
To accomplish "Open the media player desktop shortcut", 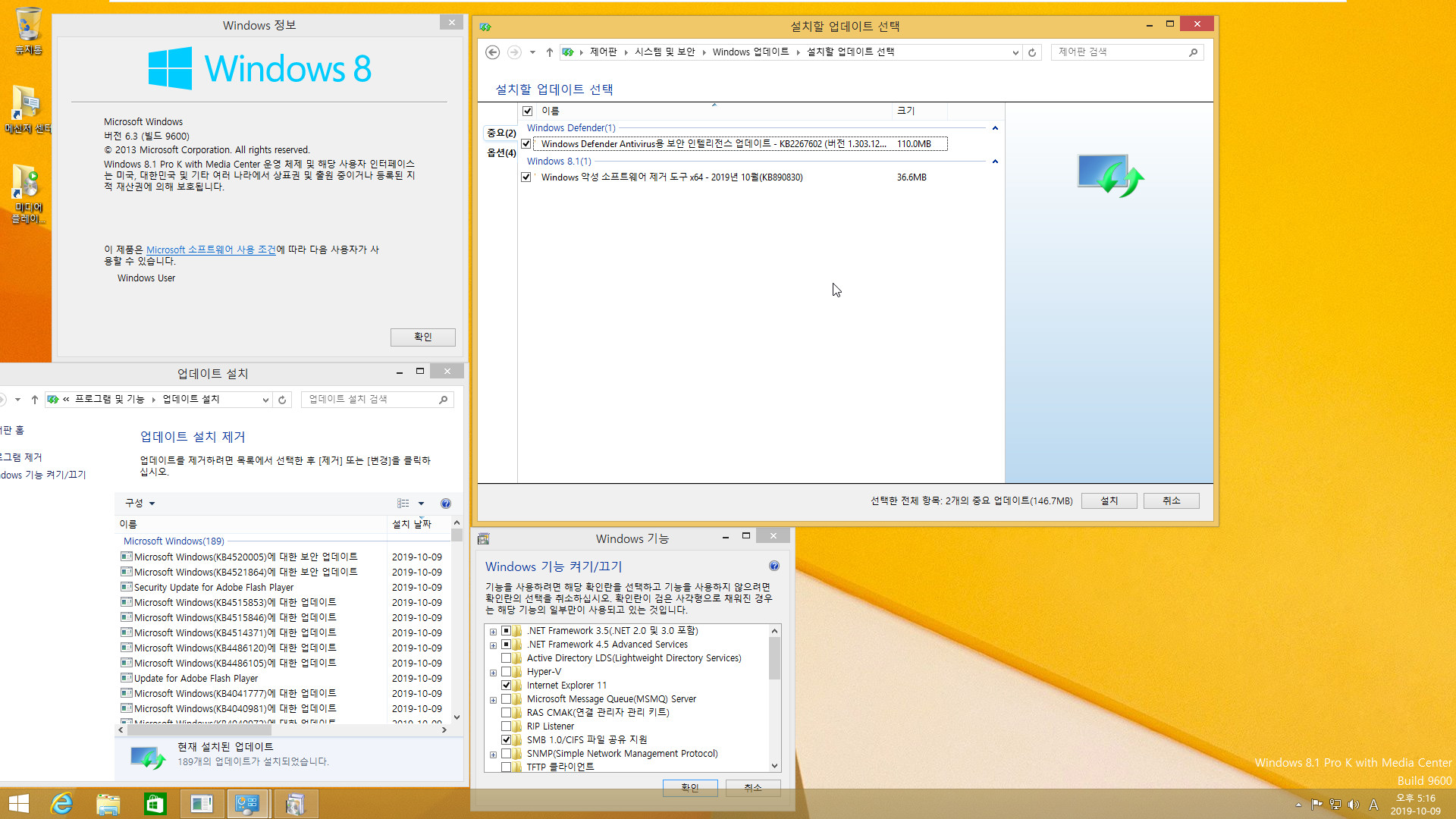I will point(28,194).
